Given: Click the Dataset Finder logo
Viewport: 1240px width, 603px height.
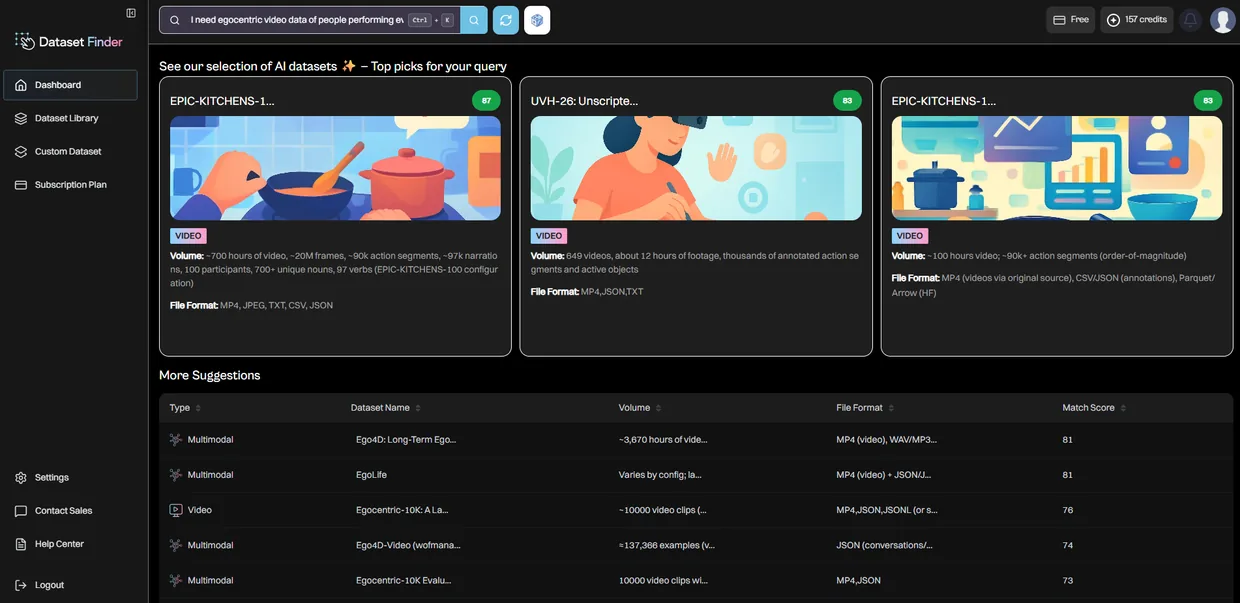Looking at the screenshot, I should pos(69,41).
